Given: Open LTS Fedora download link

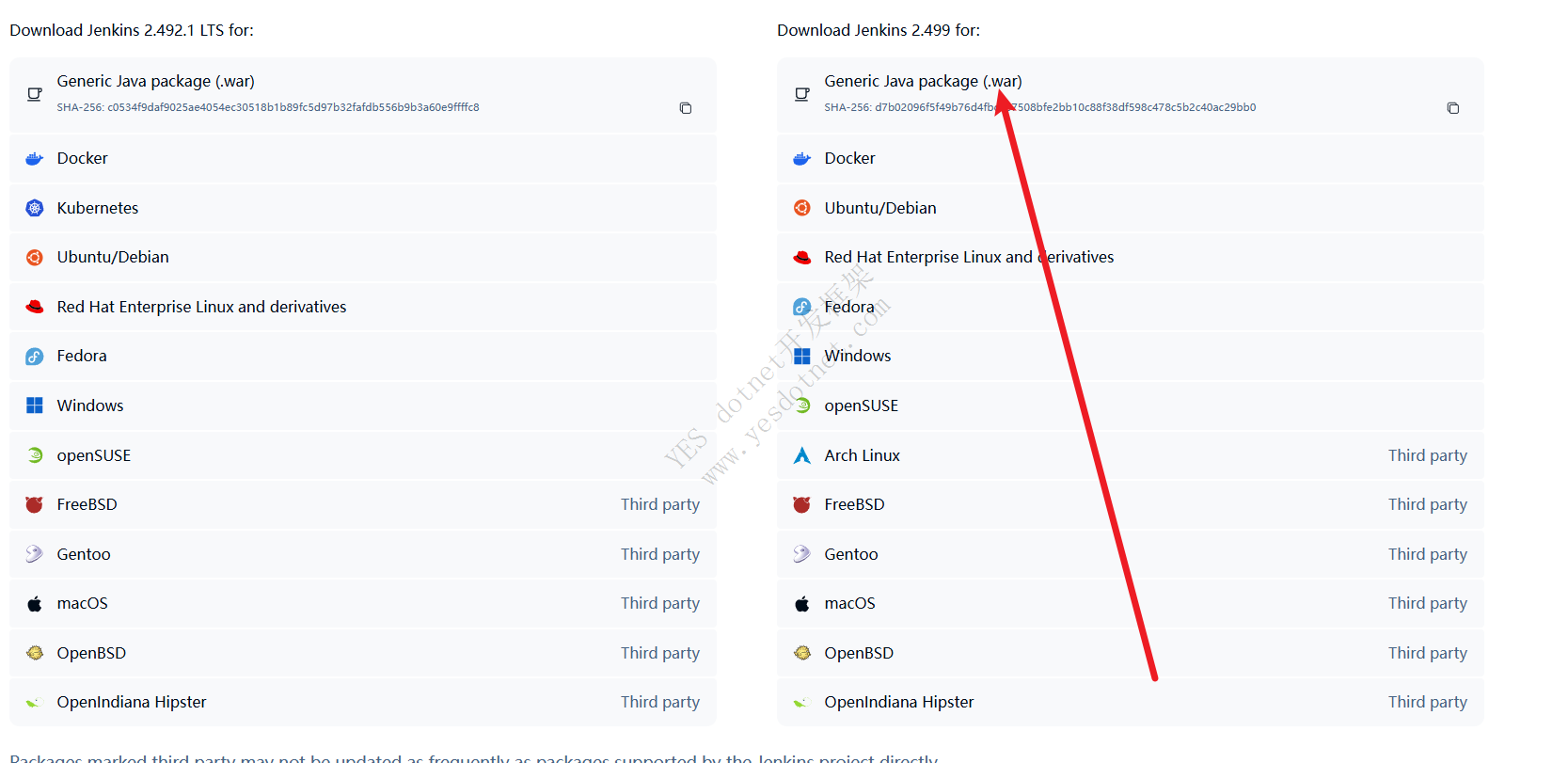Looking at the screenshot, I should tap(363, 356).
